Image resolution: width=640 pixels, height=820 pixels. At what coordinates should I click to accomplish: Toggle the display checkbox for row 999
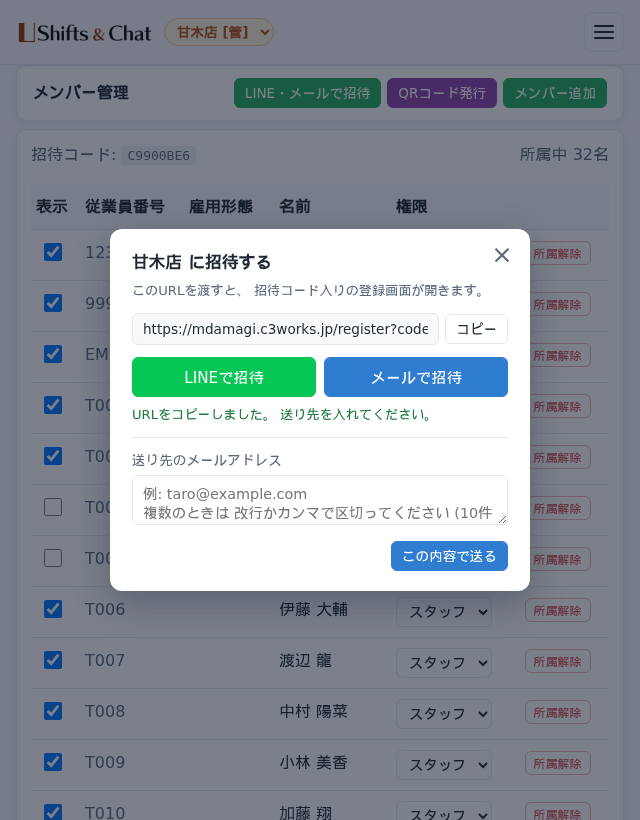click(53, 303)
